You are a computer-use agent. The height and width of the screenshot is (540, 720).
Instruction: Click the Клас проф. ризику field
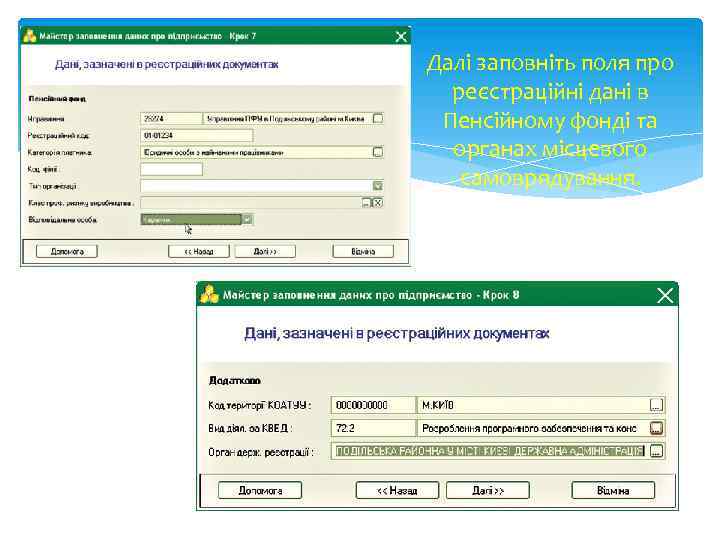point(251,202)
